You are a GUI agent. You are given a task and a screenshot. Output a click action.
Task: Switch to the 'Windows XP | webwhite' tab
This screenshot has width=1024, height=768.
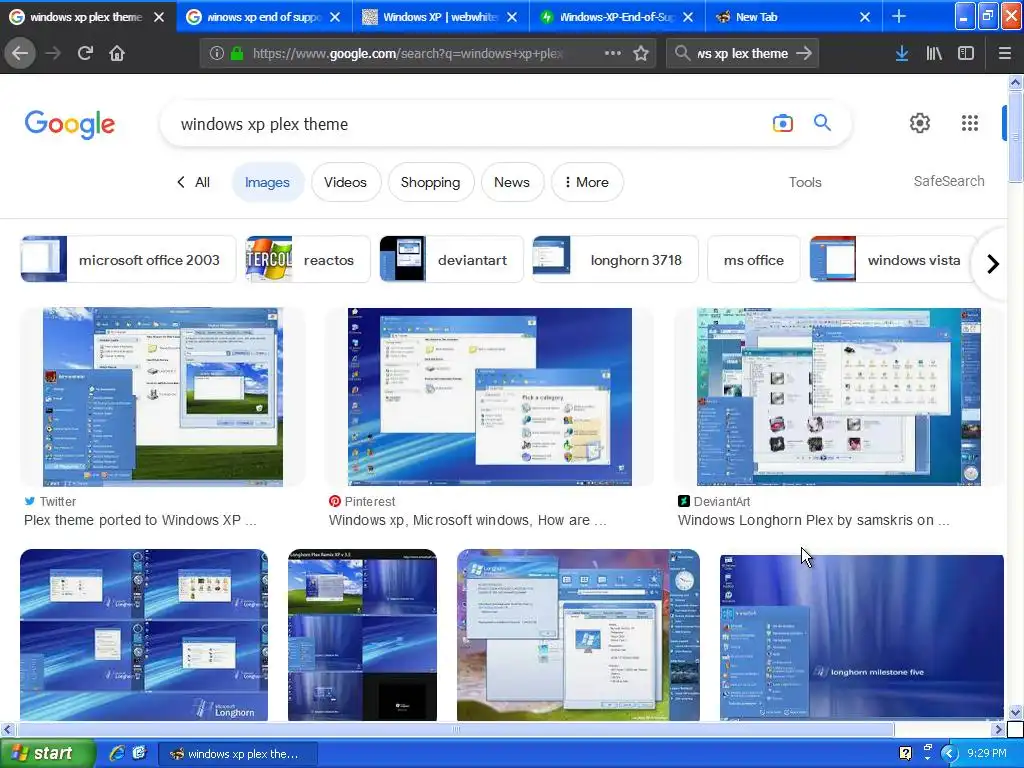pos(441,16)
